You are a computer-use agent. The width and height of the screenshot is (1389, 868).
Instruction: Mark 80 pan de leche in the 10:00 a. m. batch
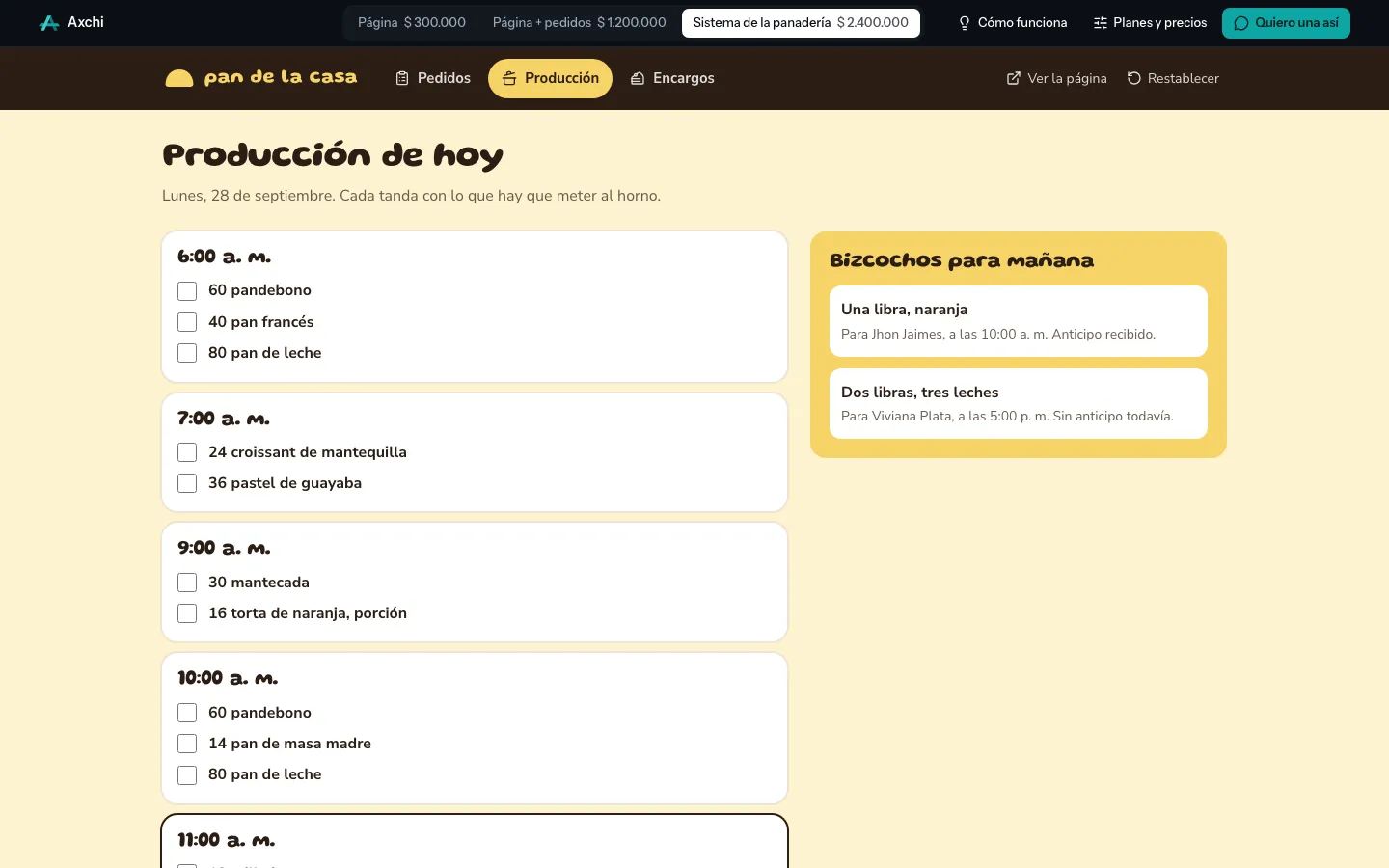187,774
